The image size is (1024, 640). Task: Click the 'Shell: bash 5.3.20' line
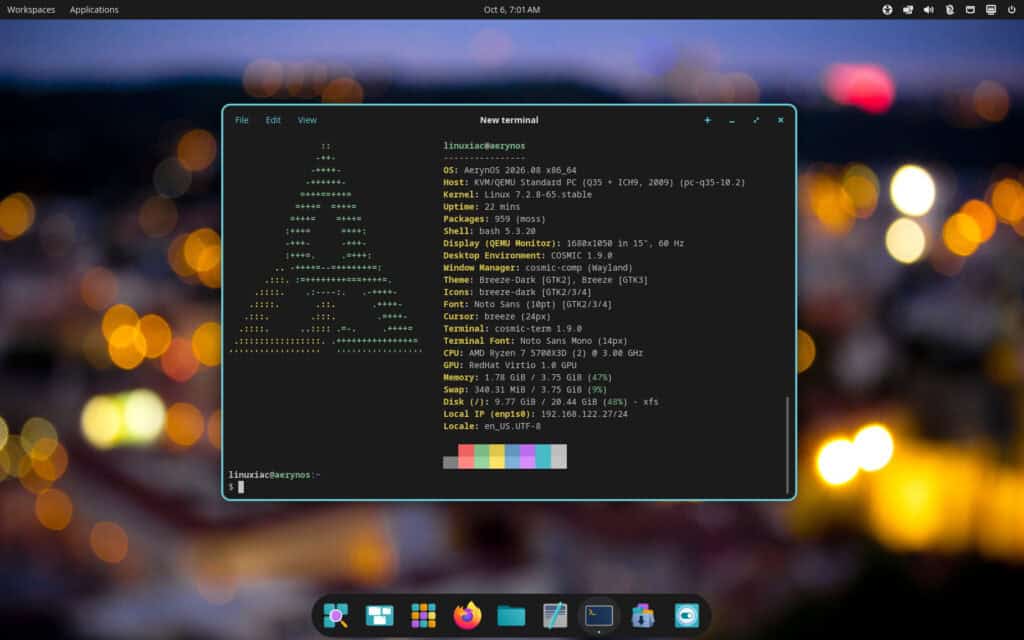[490, 231]
